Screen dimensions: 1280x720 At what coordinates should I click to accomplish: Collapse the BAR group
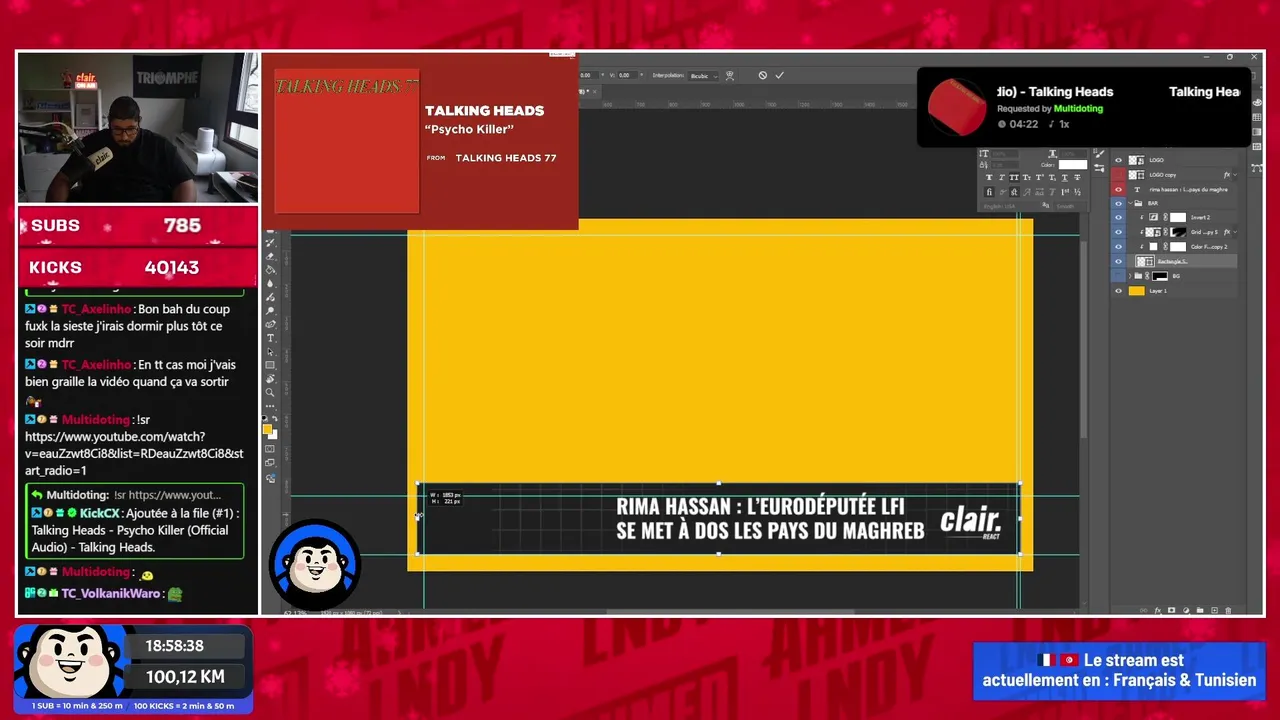[1130, 203]
